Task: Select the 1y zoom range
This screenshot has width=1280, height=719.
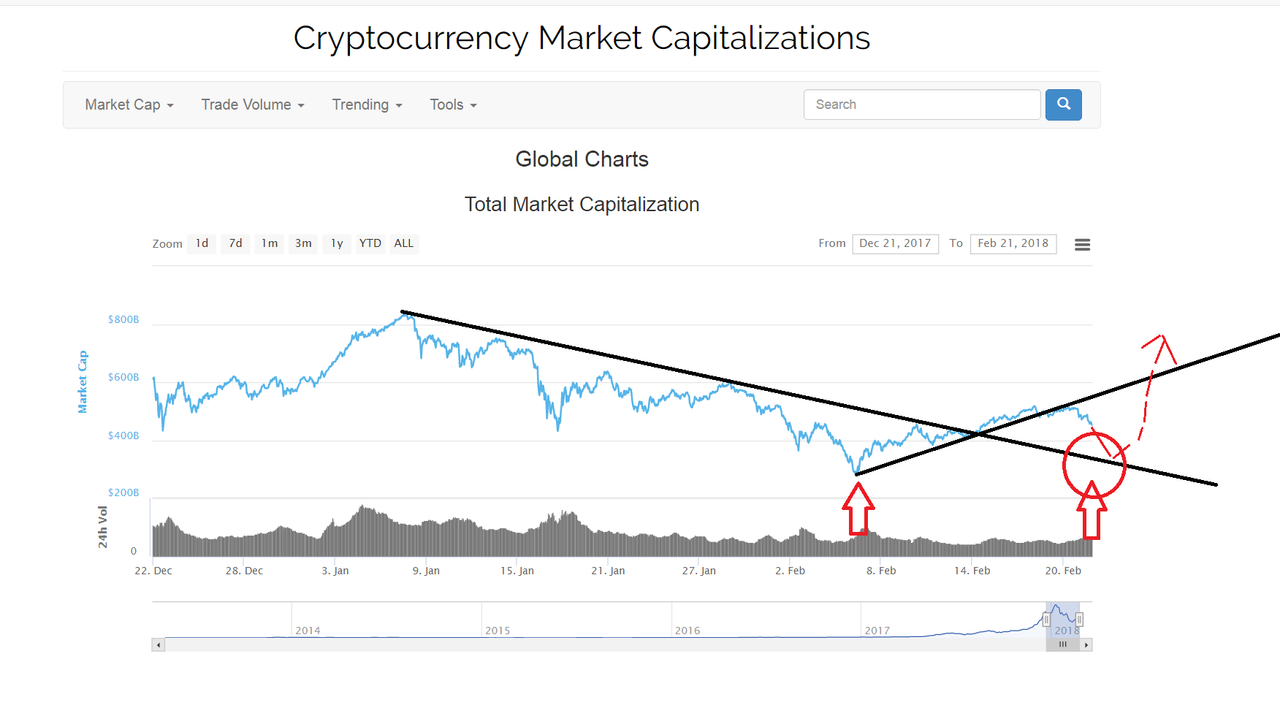Action: (x=337, y=243)
